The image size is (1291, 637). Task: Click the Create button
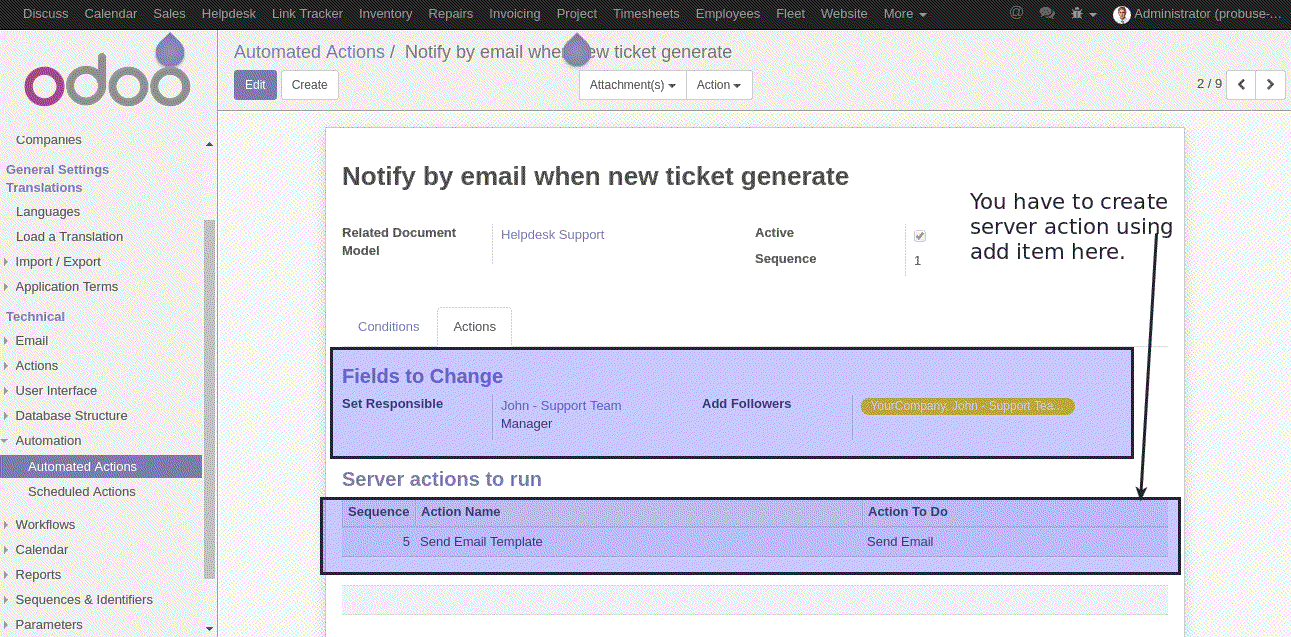tap(309, 85)
